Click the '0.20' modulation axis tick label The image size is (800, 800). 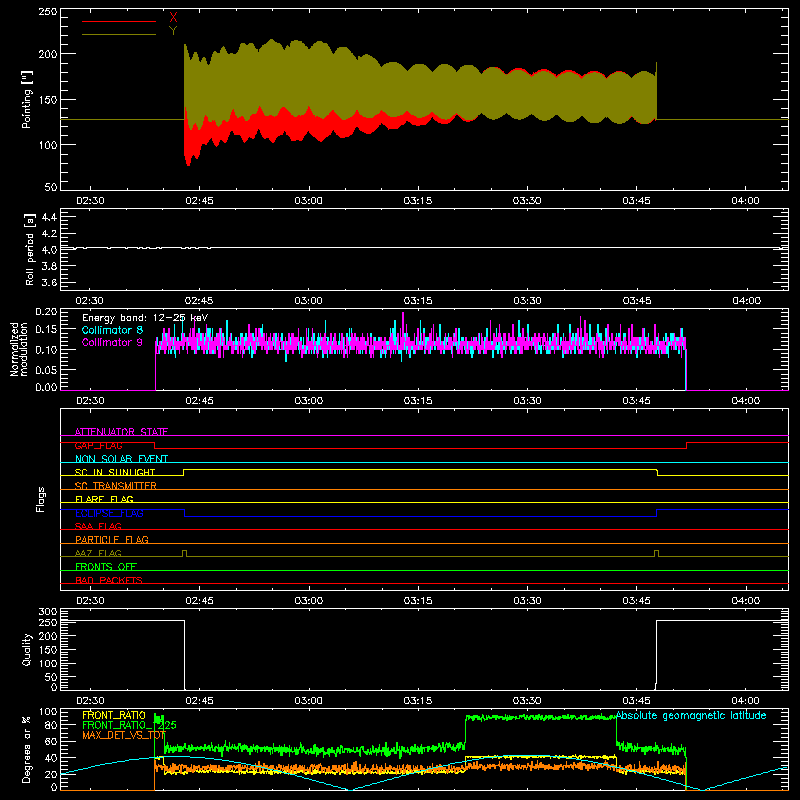pos(46,311)
